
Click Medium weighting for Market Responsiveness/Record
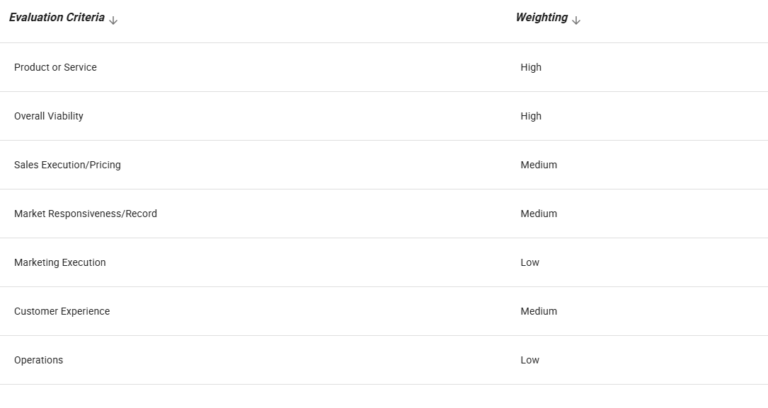pyautogui.click(x=538, y=214)
